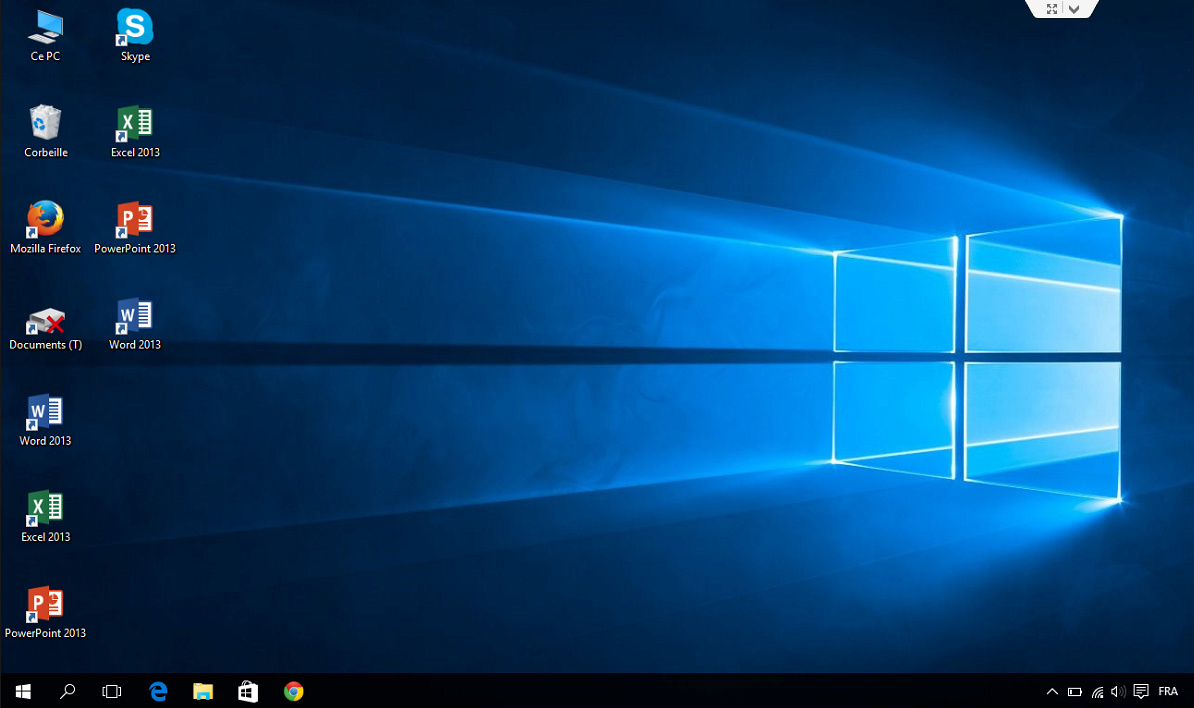Open the Start menu
Viewport: 1194px width, 708px height.
tap(22, 691)
